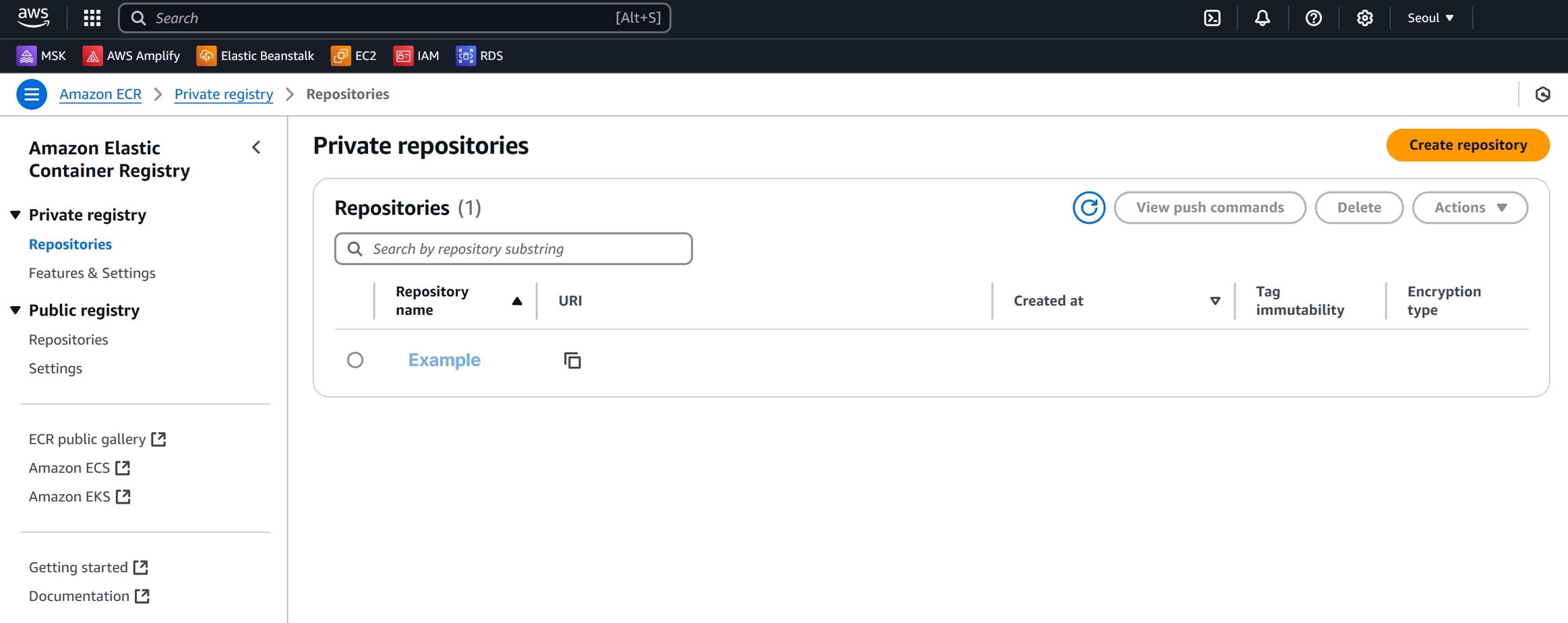Open Settings under Public registry
Image resolution: width=1568 pixels, height=623 pixels.
point(55,369)
